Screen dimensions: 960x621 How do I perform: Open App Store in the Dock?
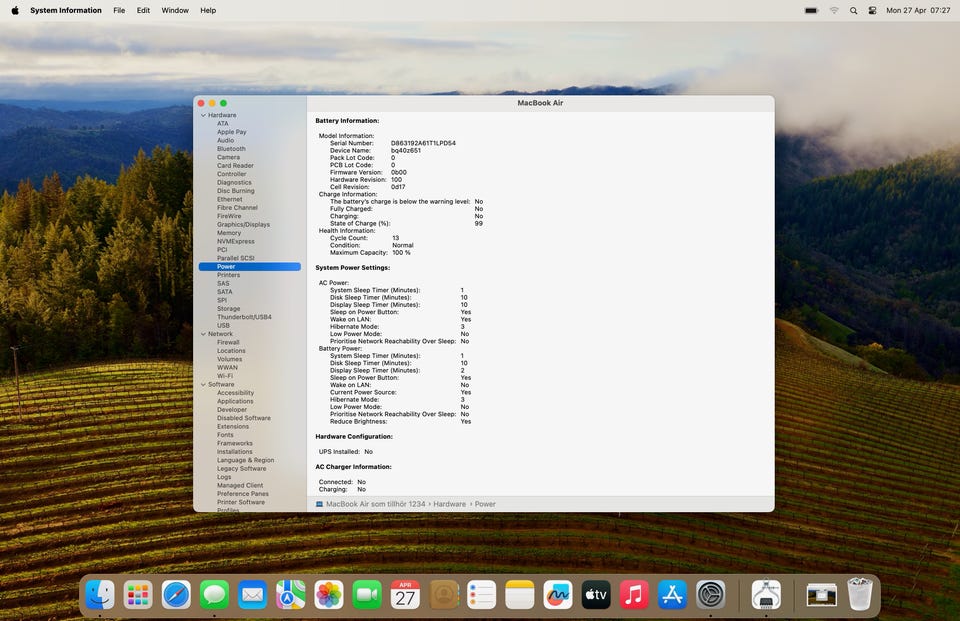tap(672, 595)
